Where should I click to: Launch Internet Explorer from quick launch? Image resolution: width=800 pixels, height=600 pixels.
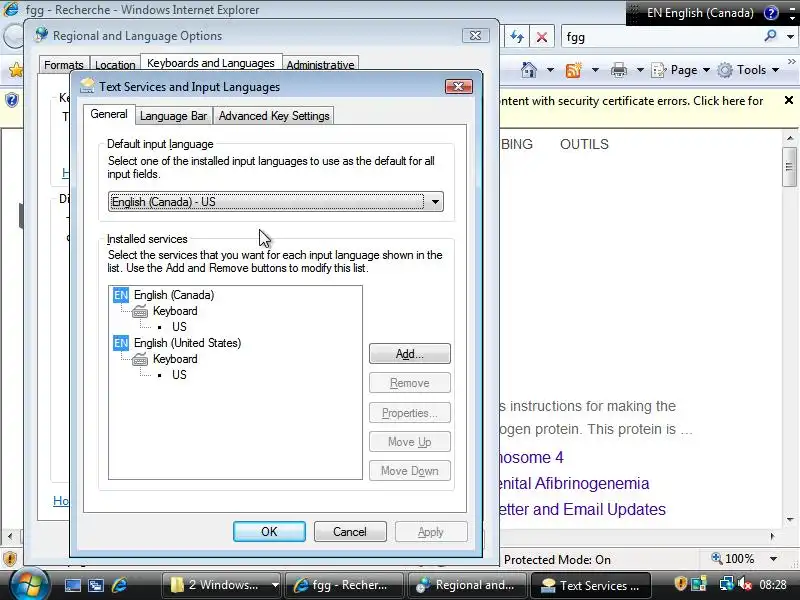click(x=119, y=585)
